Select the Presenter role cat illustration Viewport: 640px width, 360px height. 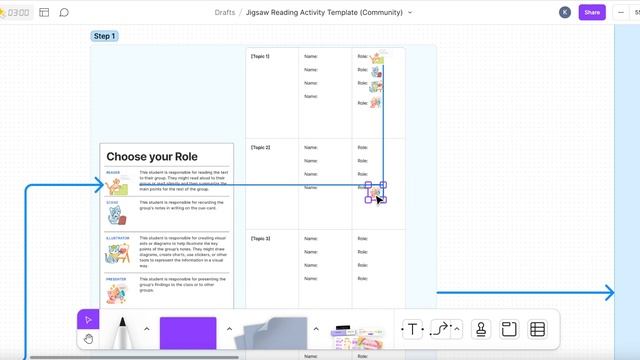click(x=116, y=294)
